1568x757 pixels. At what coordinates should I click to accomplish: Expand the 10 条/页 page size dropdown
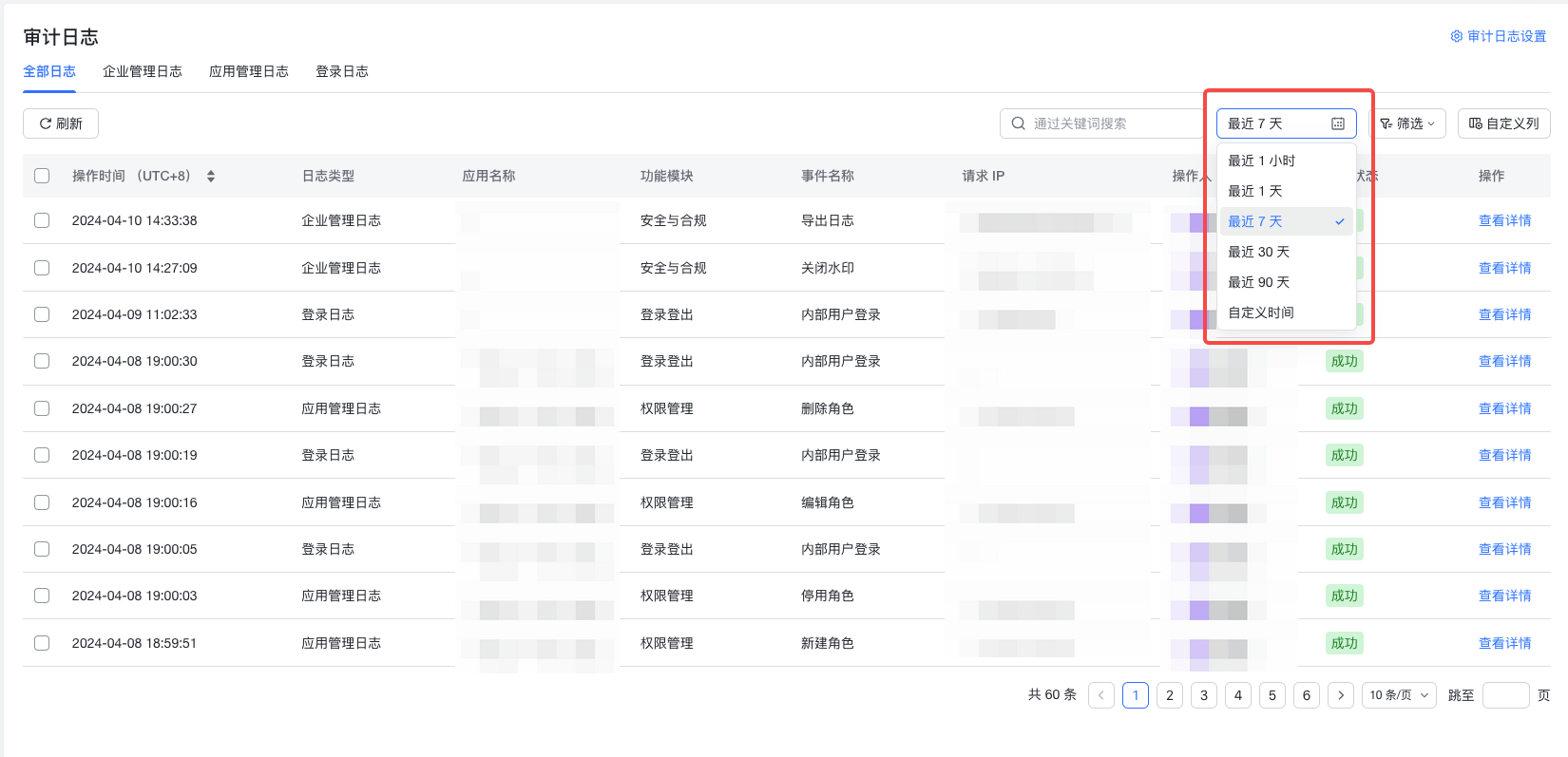coord(1399,695)
